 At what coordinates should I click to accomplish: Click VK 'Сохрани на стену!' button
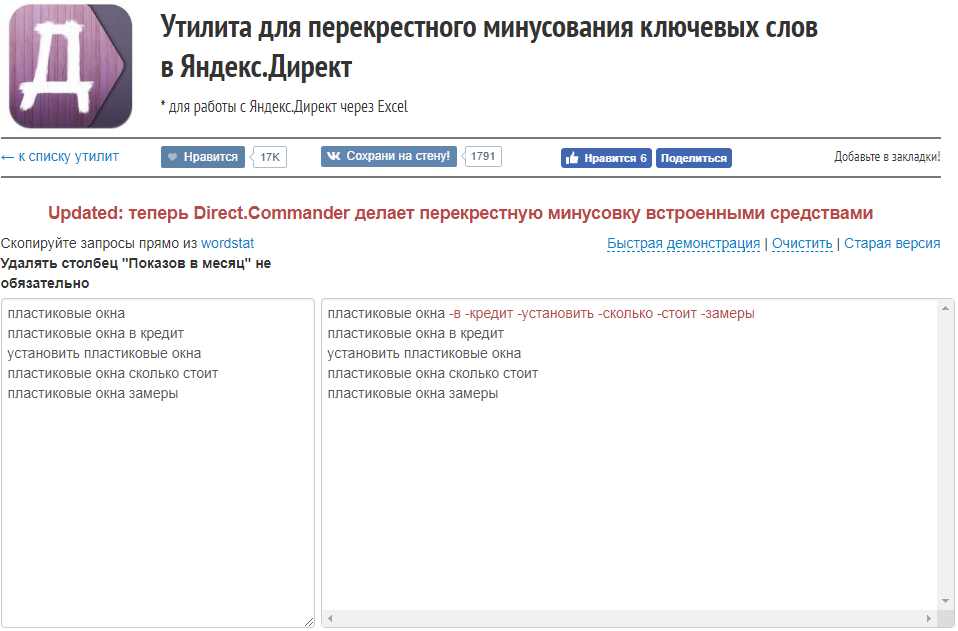(389, 156)
